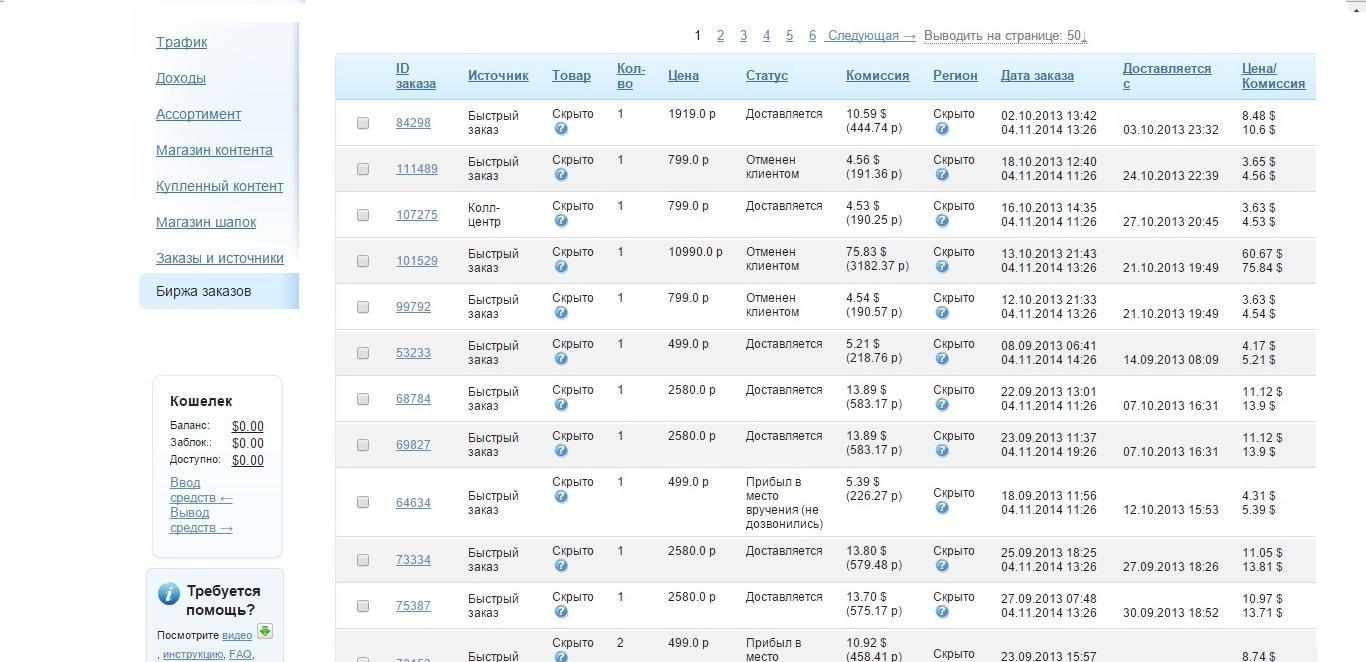Click Ввод средств link in wallet
Screen dimensions: 1366x662
point(201,490)
